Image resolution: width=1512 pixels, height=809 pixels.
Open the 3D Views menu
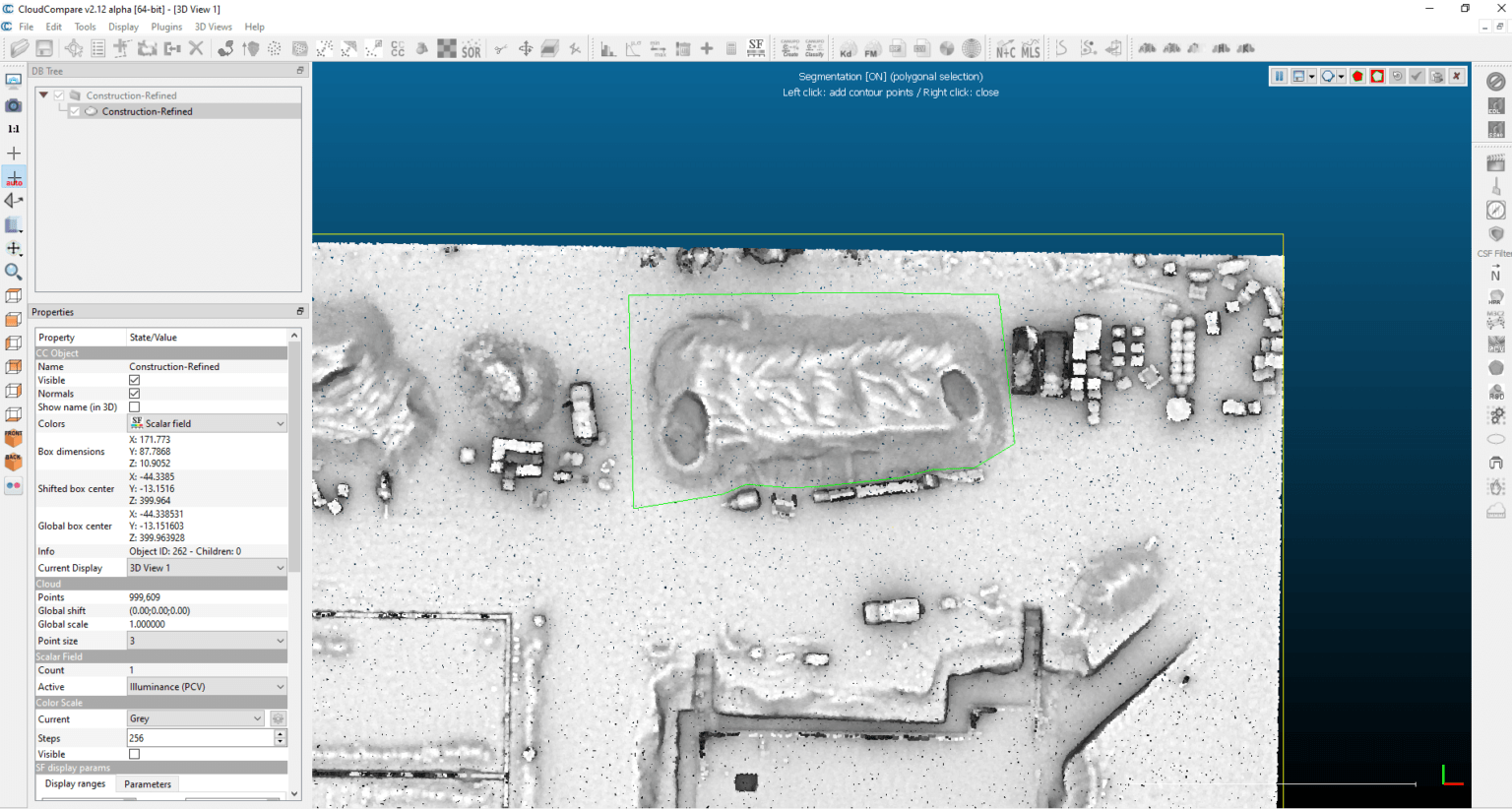tap(213, 27)
